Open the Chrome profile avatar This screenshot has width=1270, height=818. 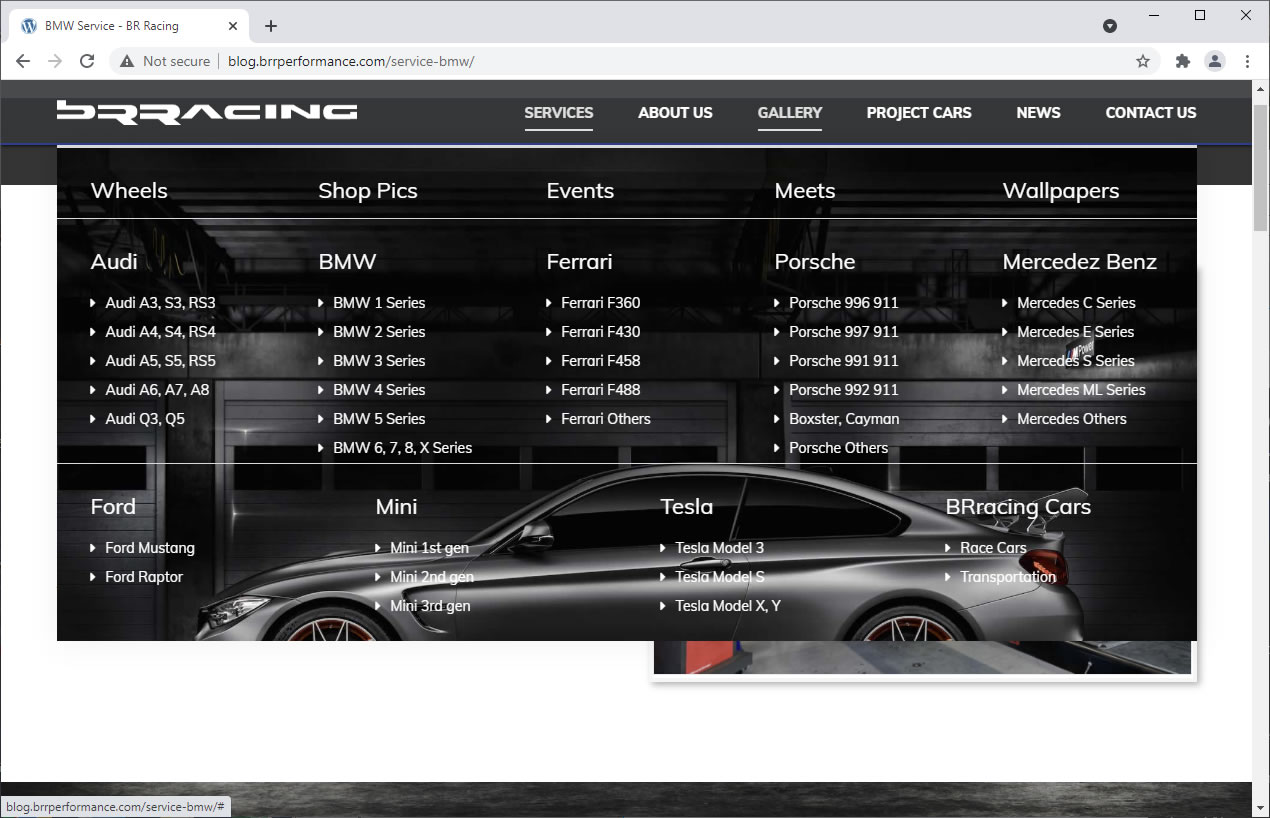click(1215, 61)
